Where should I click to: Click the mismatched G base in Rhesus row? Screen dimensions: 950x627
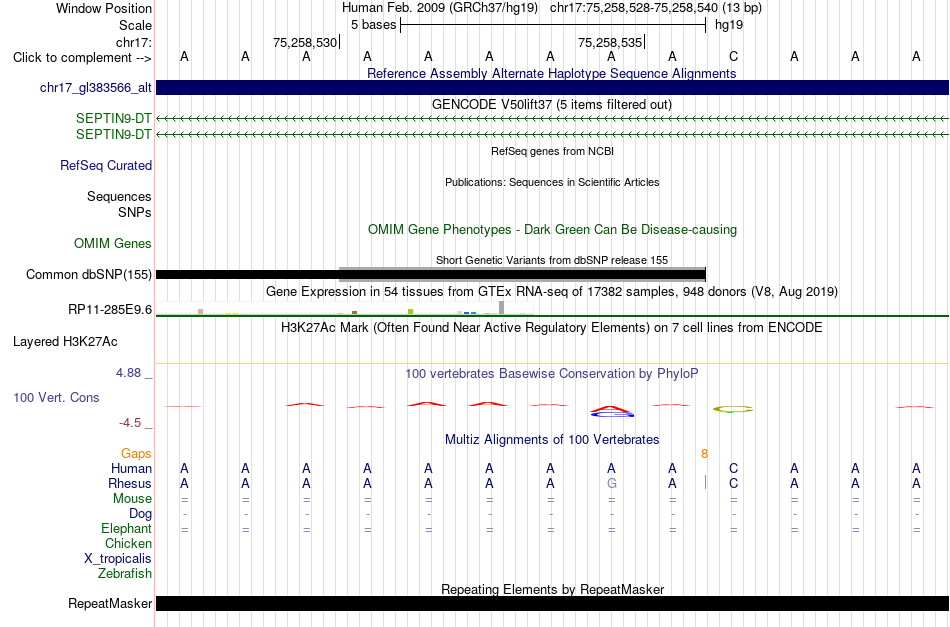pos(611,483)
